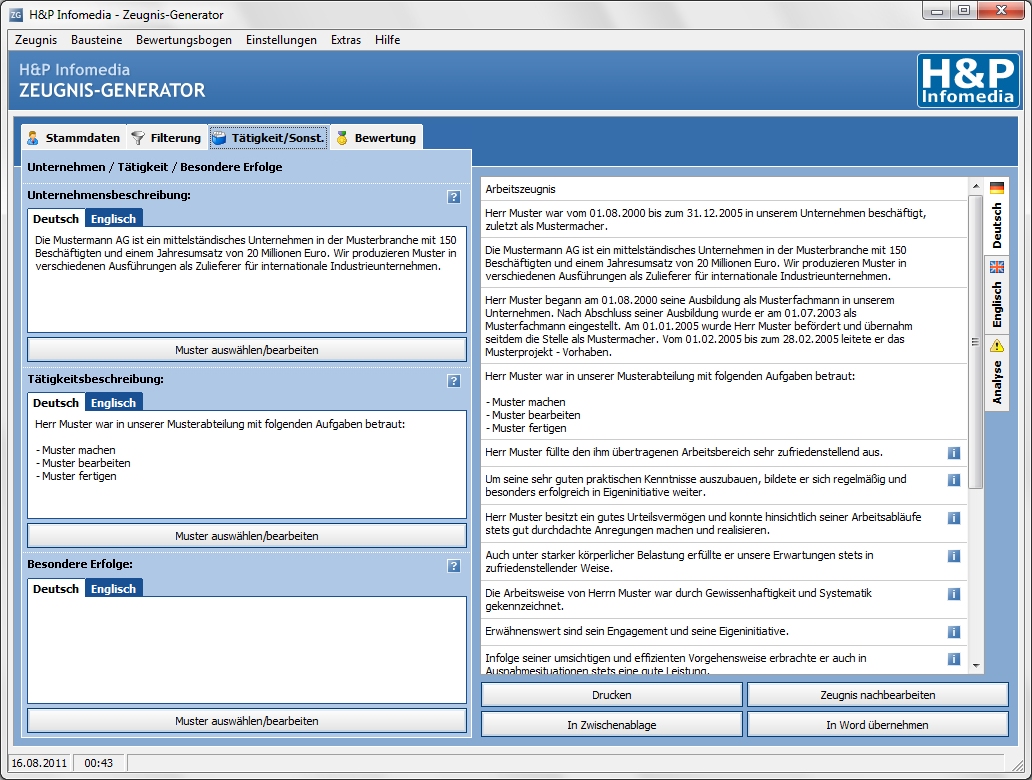This screenshot has height=780, width=1032.
Task: Click In Word übernehmen button
Action: pyautogui.click(x=877, y=725)
